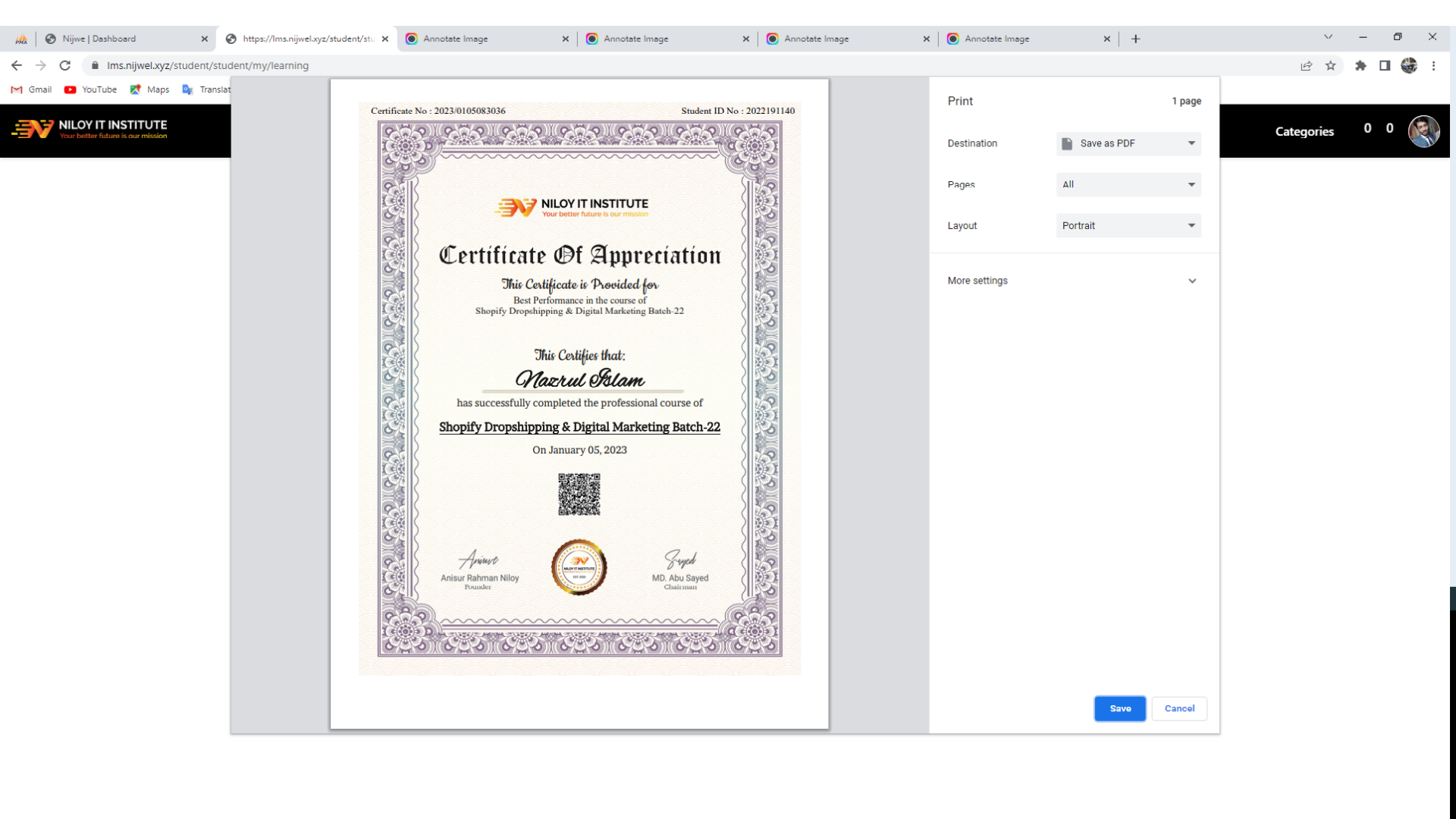Click the user profile avatar in header
This screenshot has width=1456, height=819.
(1423, 131)
